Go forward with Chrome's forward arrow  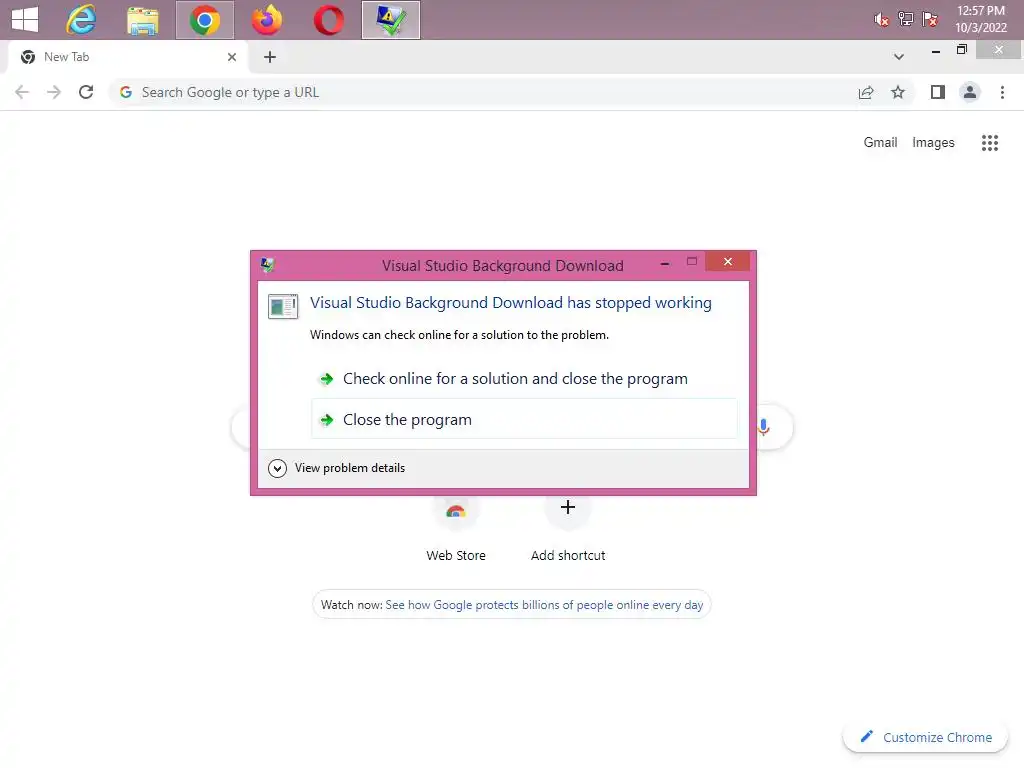54,92
